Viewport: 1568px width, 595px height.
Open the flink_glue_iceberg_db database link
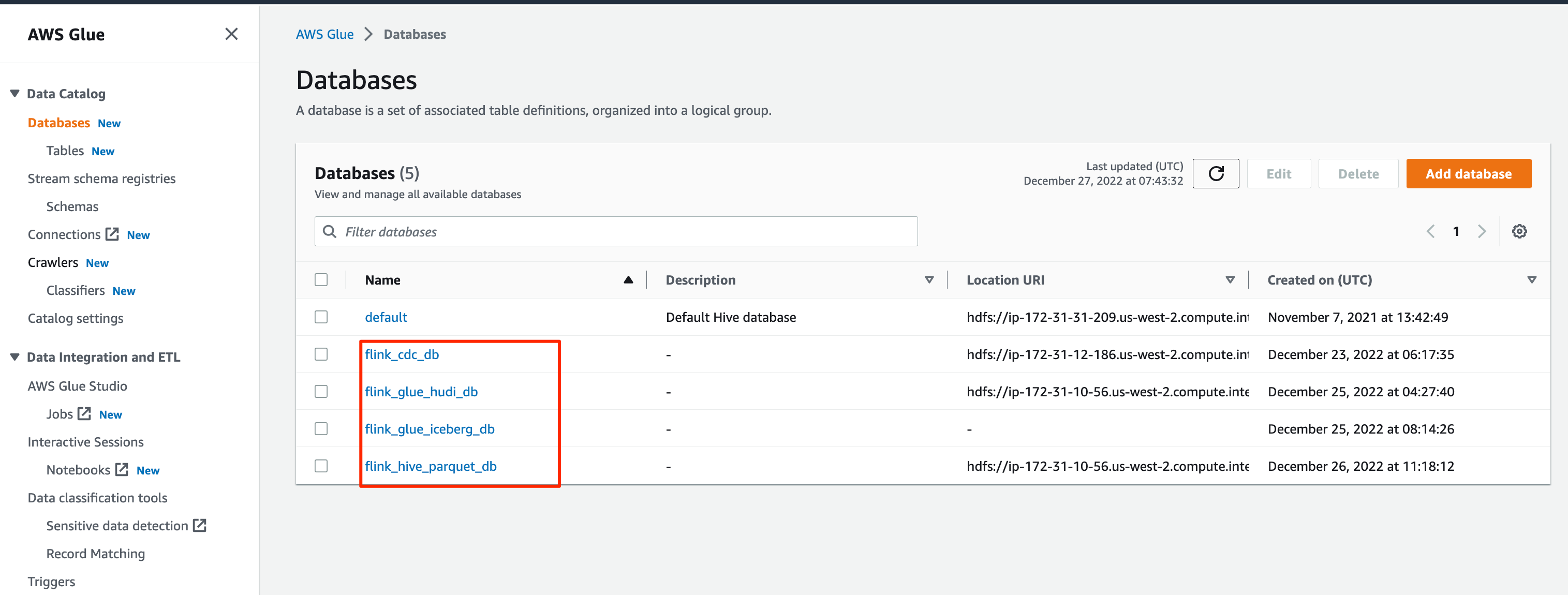[x=429, y=429]
